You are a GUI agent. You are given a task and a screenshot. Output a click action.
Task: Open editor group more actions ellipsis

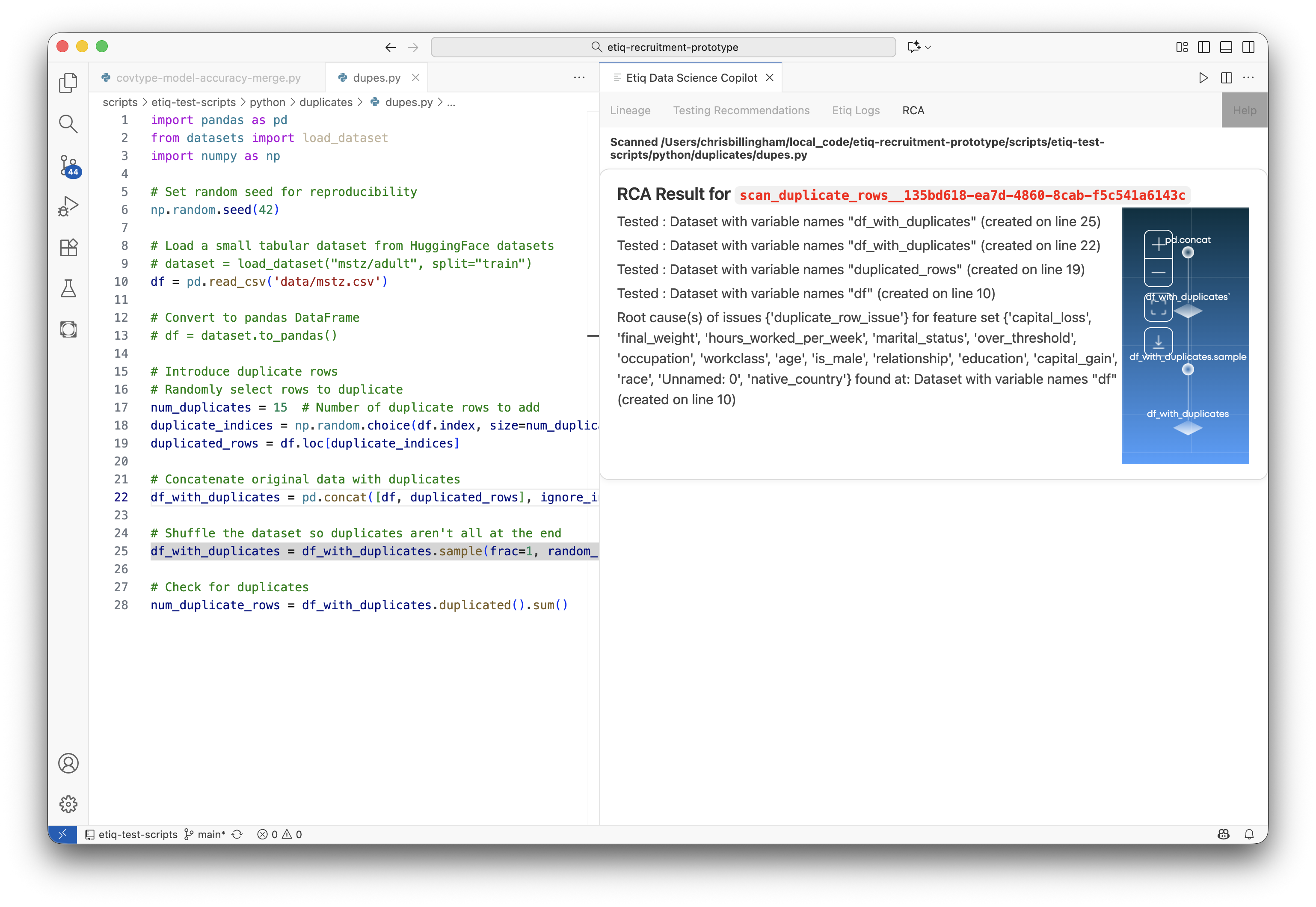point(579,78)
